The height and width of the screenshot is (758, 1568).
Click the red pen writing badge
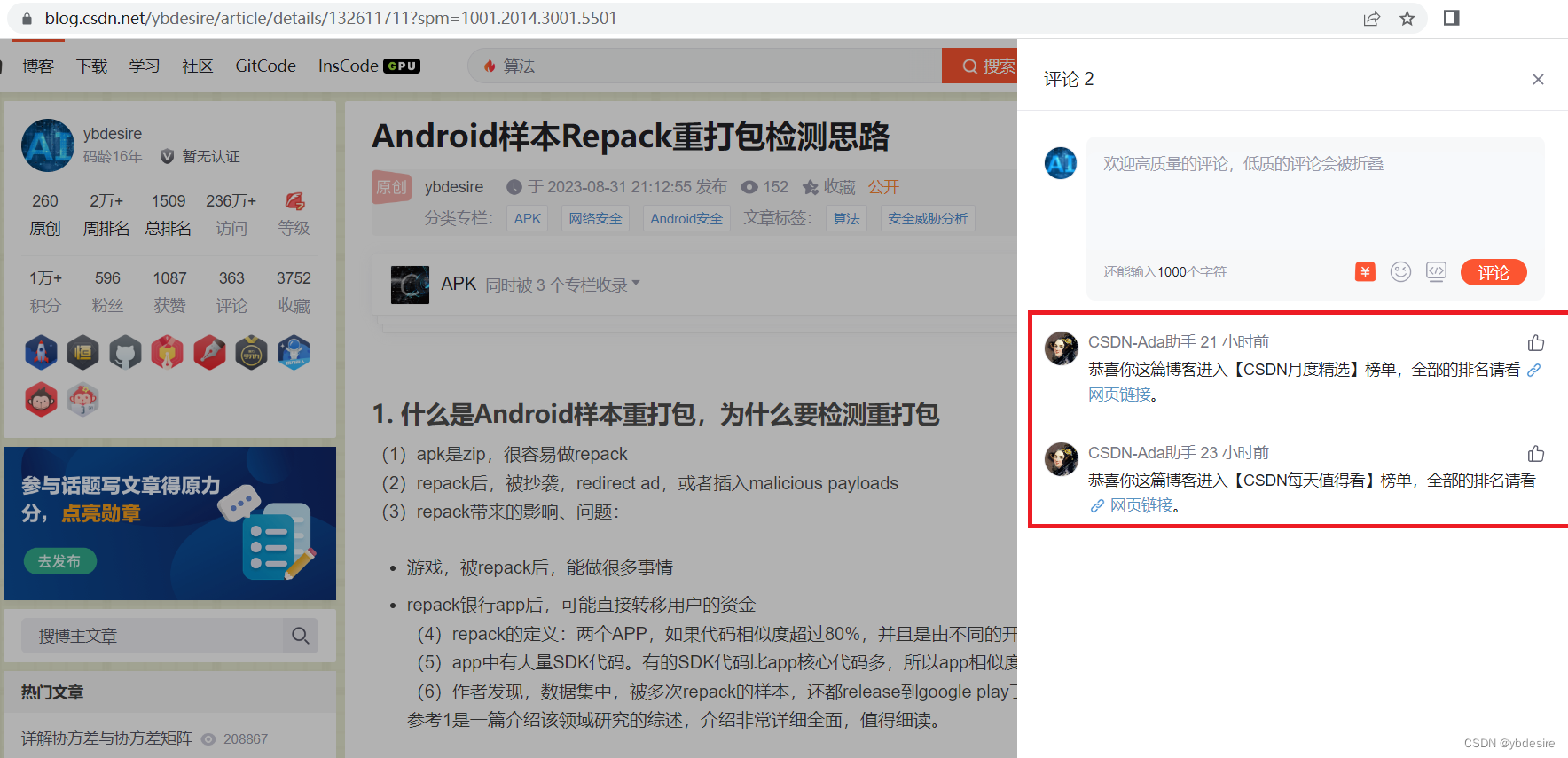(209, 353)
